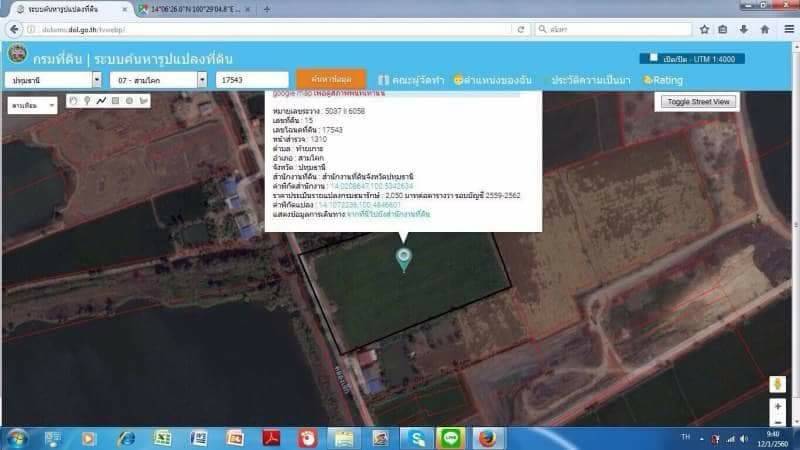Screen dimensions: 800x450
Task: Open the 07 - สามโคก district dropdown
Action: (x=159, y=79)
